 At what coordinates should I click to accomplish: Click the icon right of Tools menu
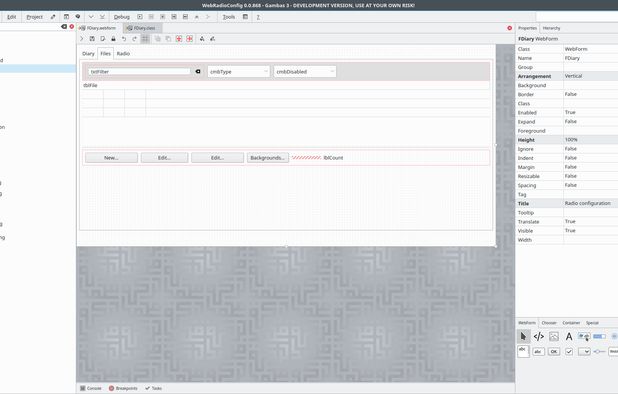[245, 17]
